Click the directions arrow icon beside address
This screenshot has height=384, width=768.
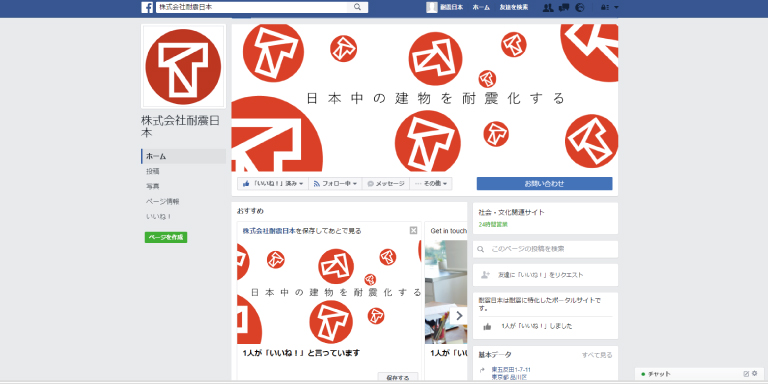483,370
